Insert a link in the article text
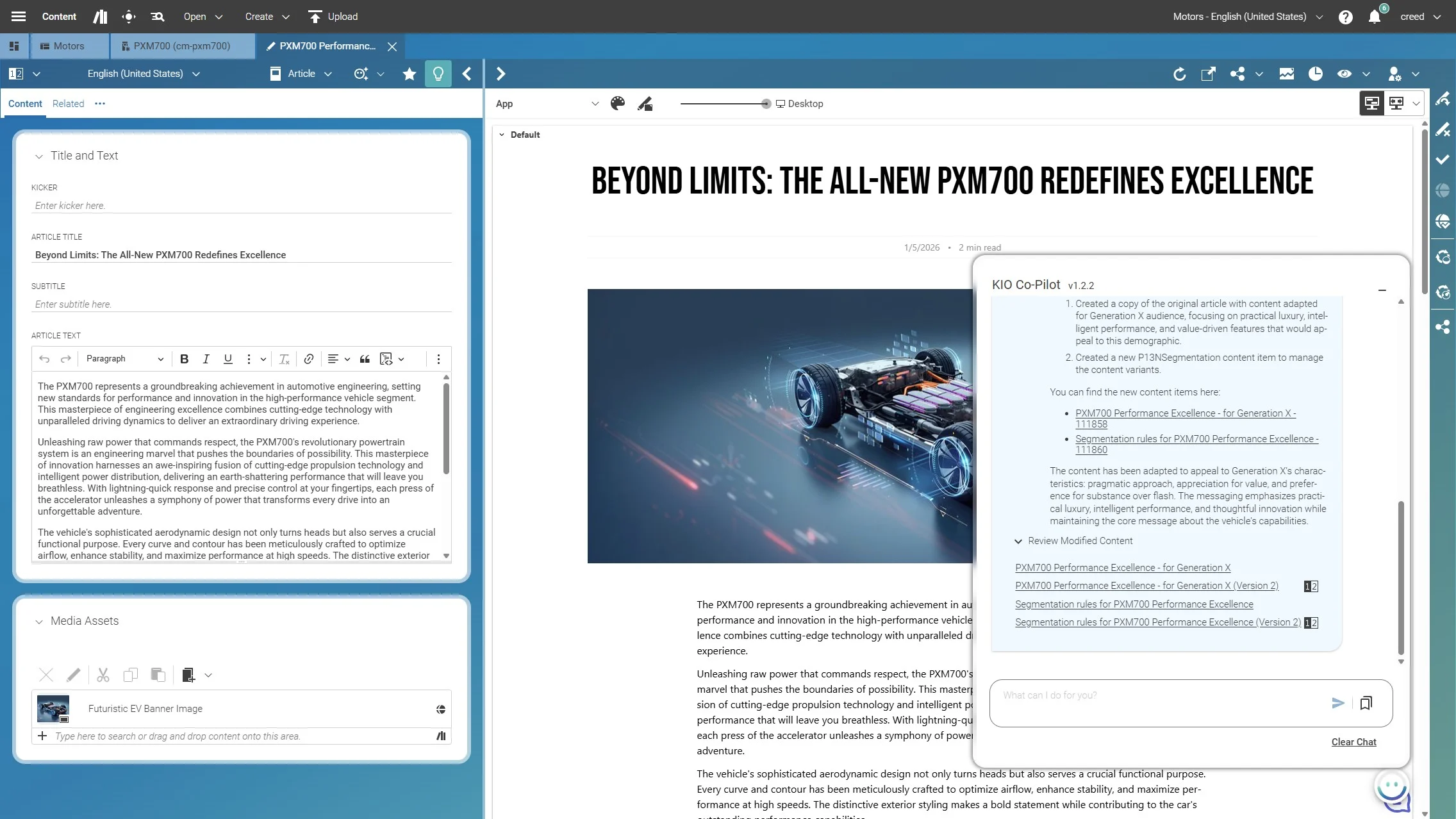Viewport: 1456px width, 819px height. point(308,359)
